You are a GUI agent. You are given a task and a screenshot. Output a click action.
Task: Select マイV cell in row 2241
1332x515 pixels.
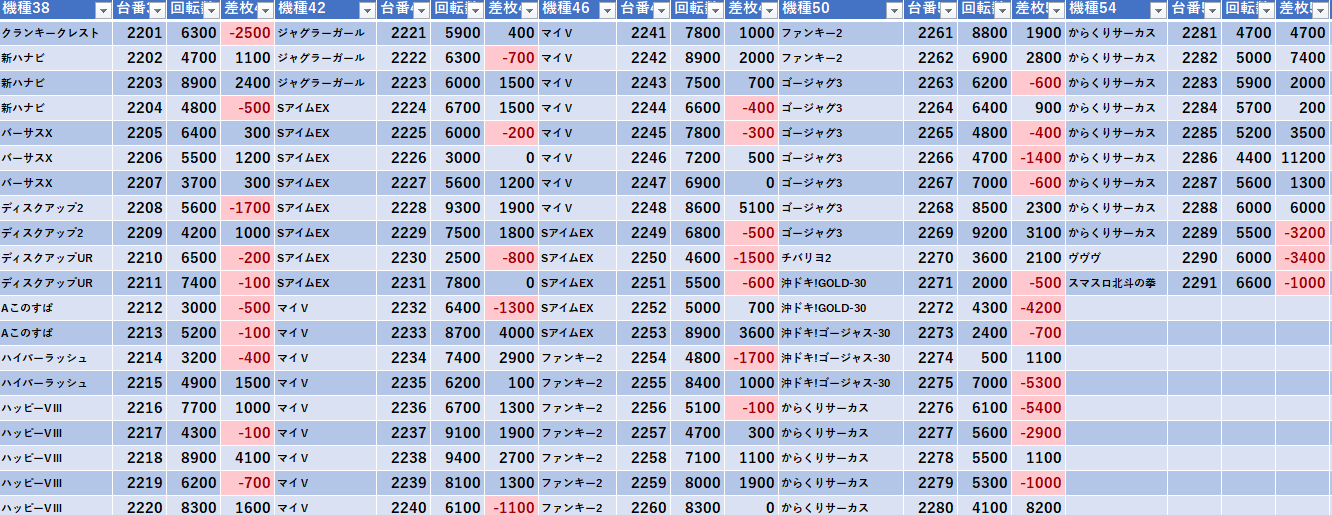tap(578, 33)
